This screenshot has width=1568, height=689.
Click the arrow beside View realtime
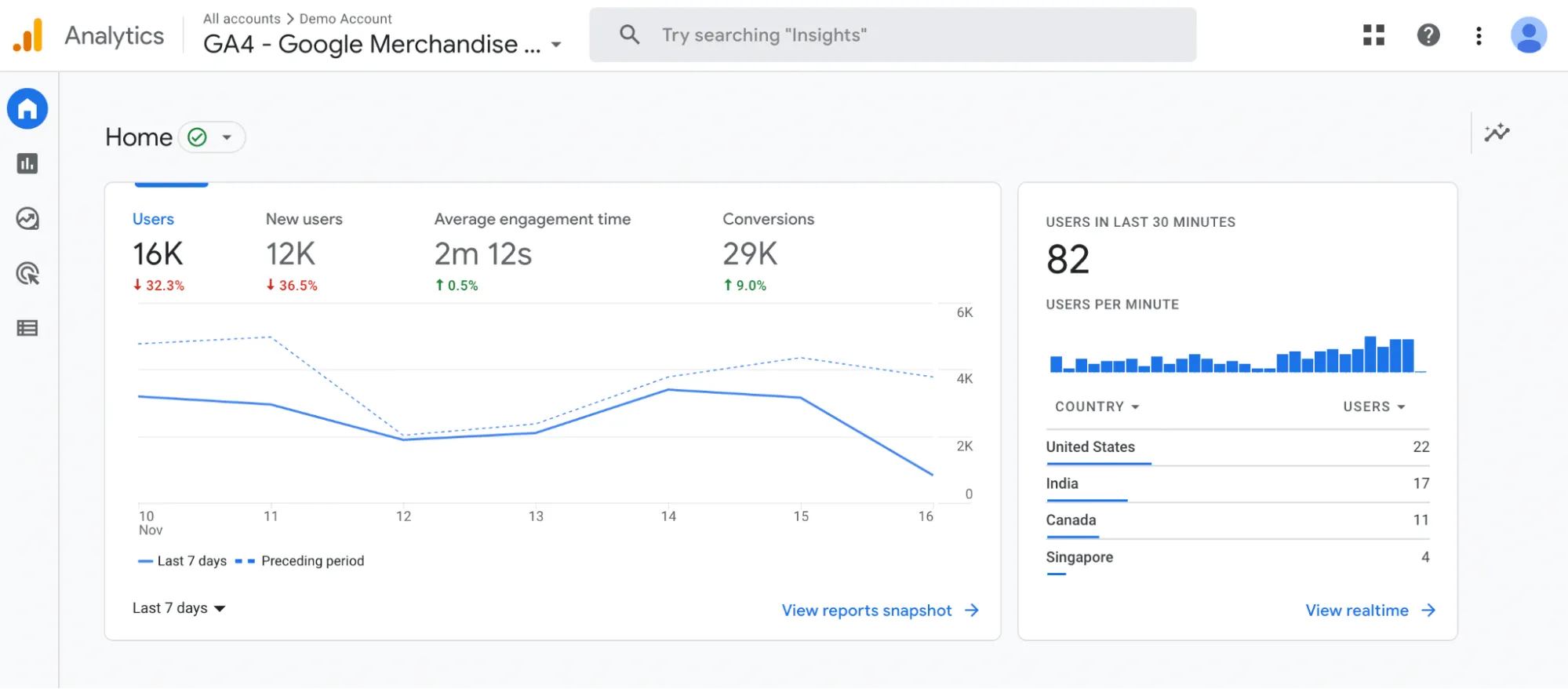click(1428, 611)
